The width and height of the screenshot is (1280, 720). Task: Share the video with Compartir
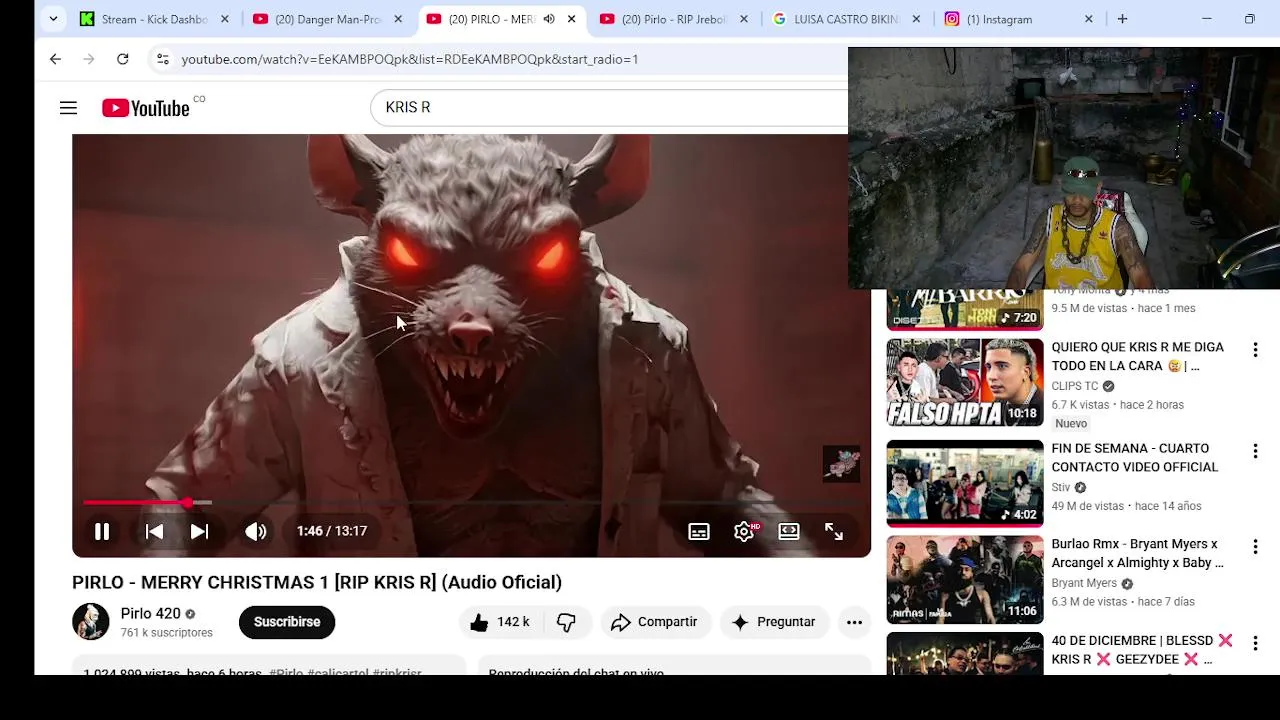654,622
